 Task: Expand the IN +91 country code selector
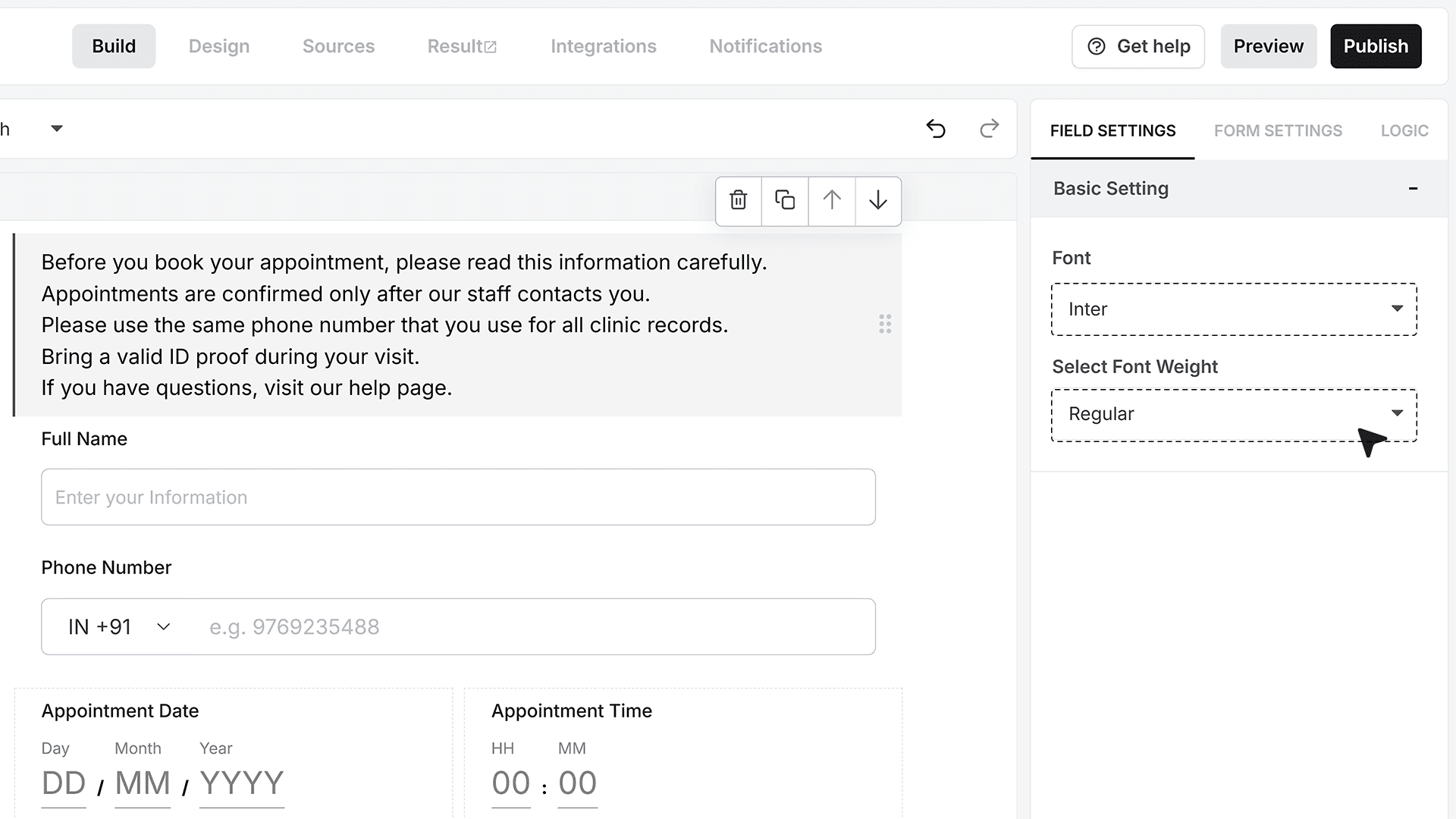(x=119, y=627)
